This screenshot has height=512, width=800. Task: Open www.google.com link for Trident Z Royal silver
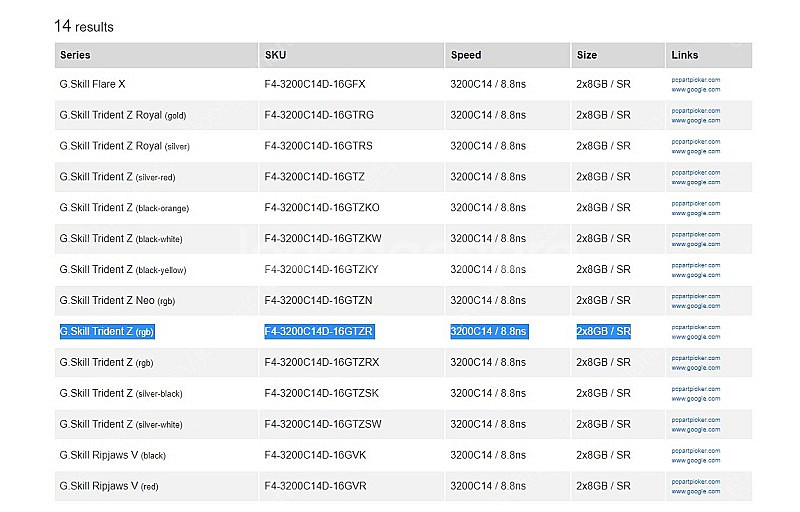point(695,151)
